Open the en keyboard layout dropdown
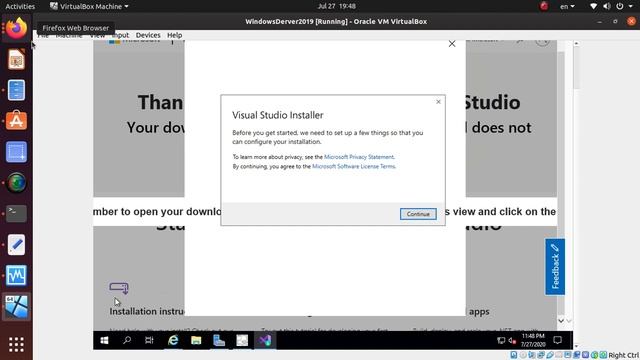This screenshot has width=640, height=360. point(567,6)
